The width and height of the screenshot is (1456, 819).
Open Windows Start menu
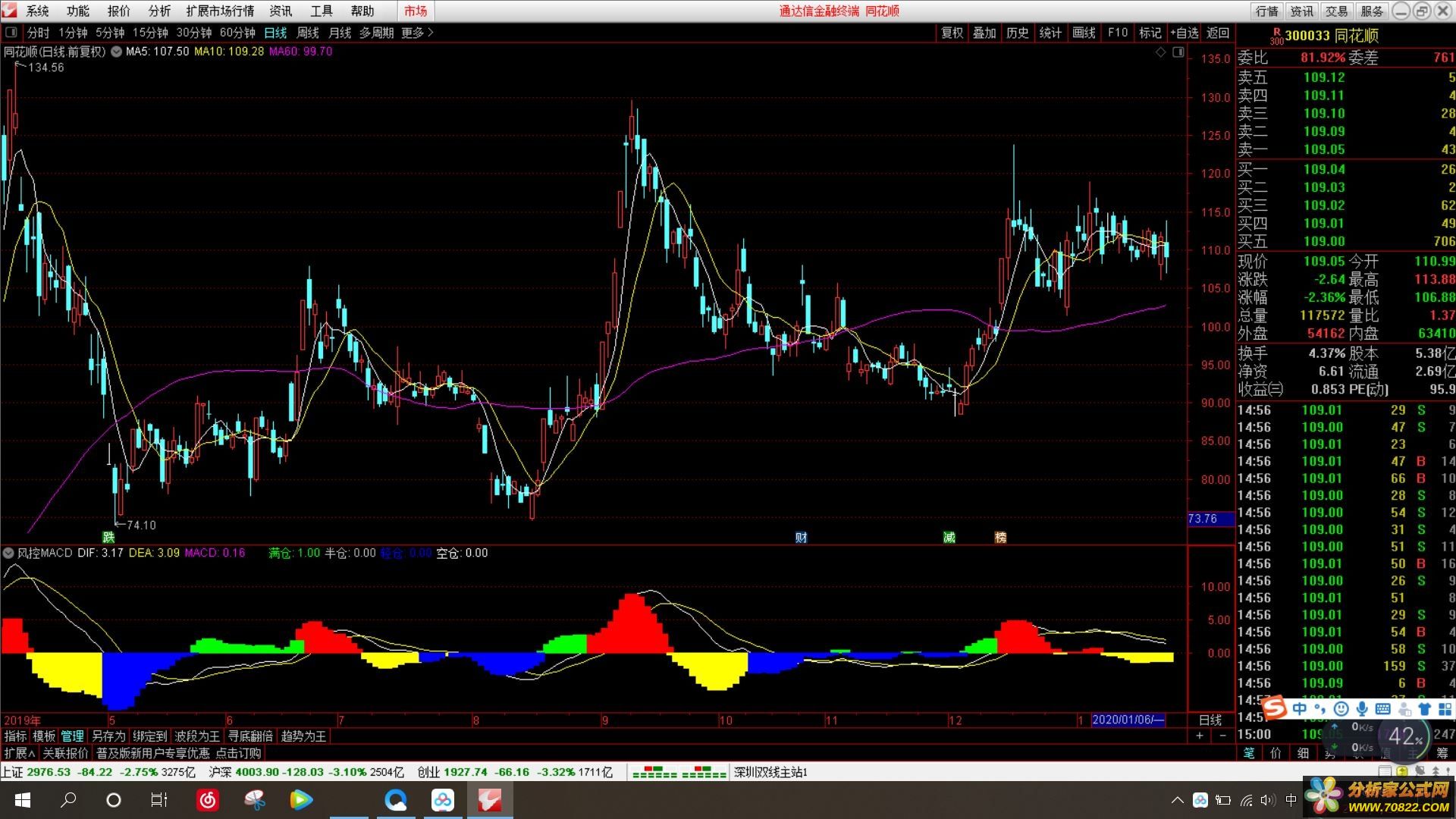[22, 800]
